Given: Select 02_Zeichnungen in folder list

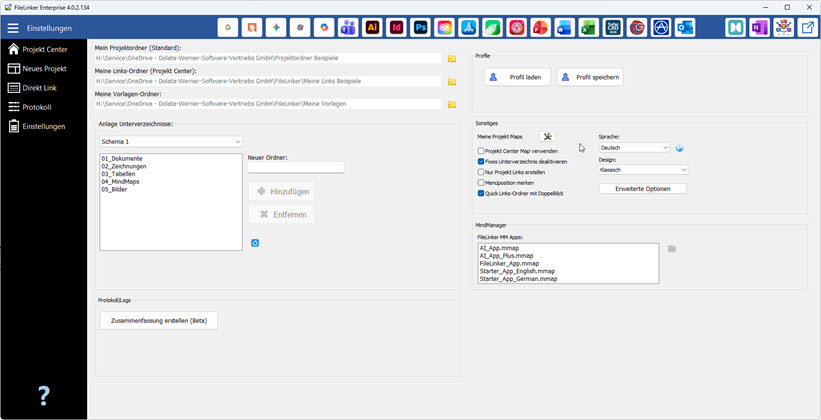Looking at the screenshot, I should point(124,166).
